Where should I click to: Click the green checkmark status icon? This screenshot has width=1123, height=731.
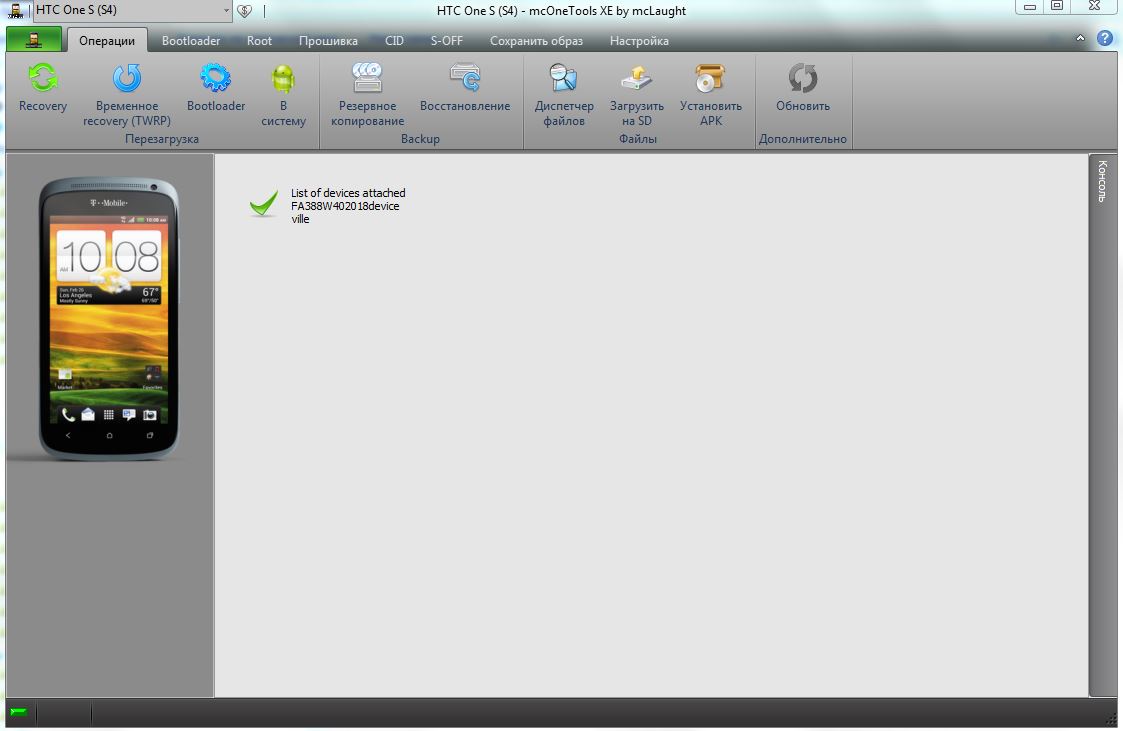tap(264, 204)
